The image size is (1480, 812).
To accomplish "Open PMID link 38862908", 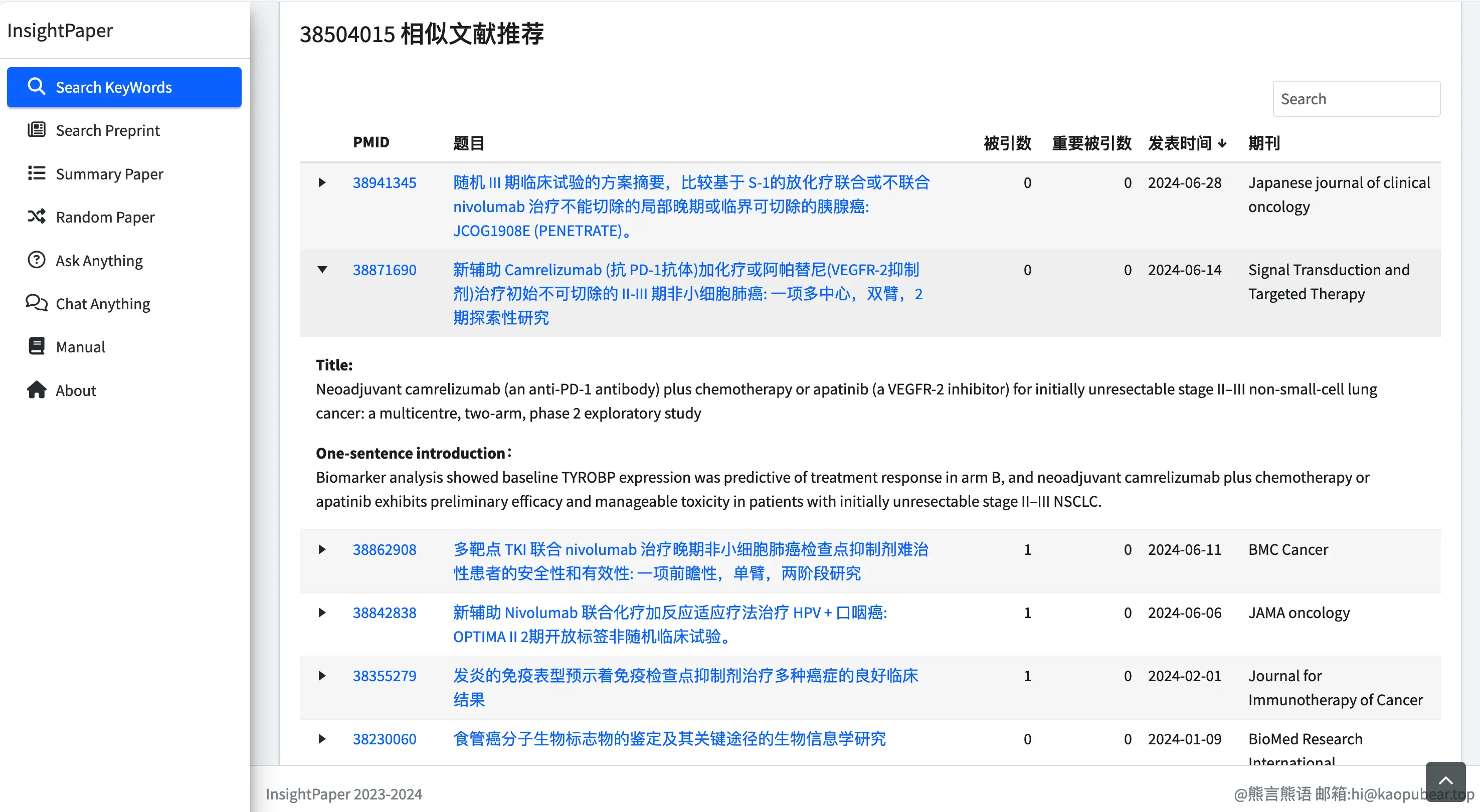I will coord(385,549).
